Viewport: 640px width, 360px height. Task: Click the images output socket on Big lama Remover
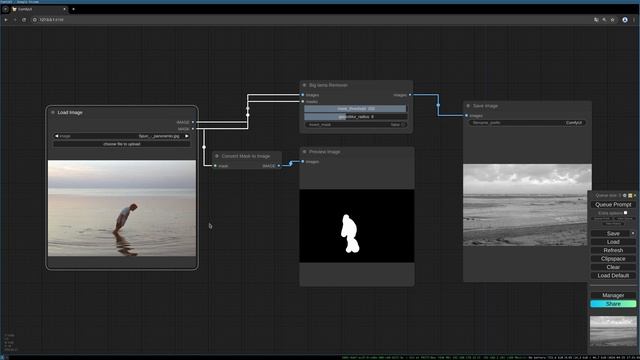410,95
